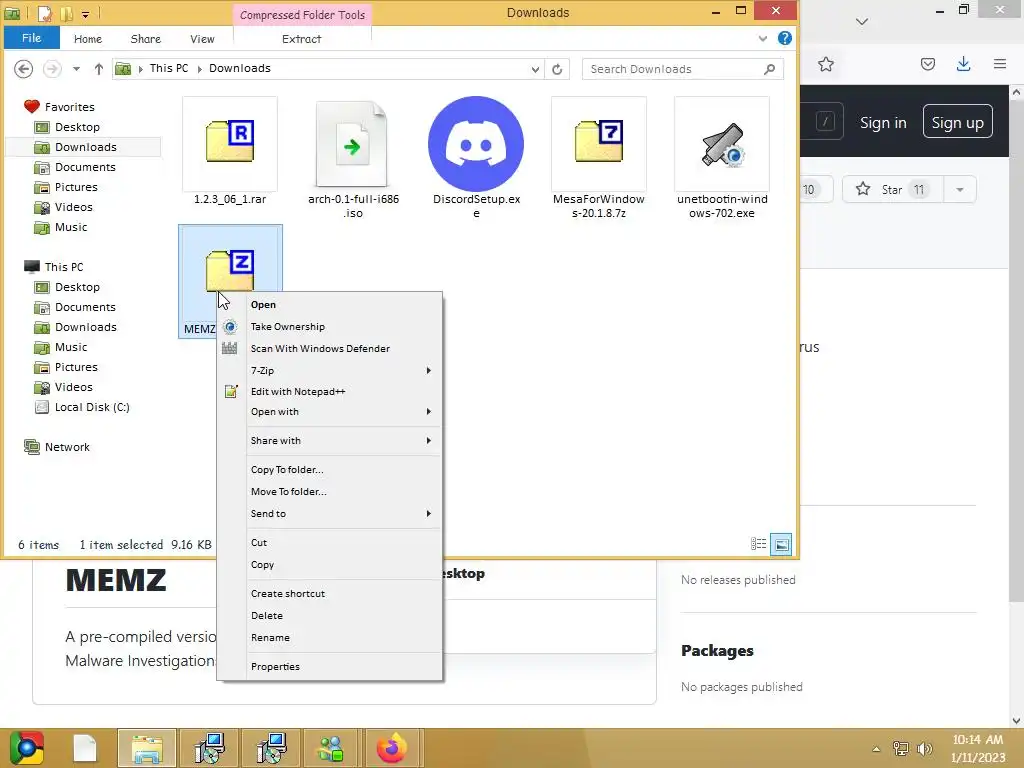
Task: Click the network tray icon
Action: coord(901,748)
